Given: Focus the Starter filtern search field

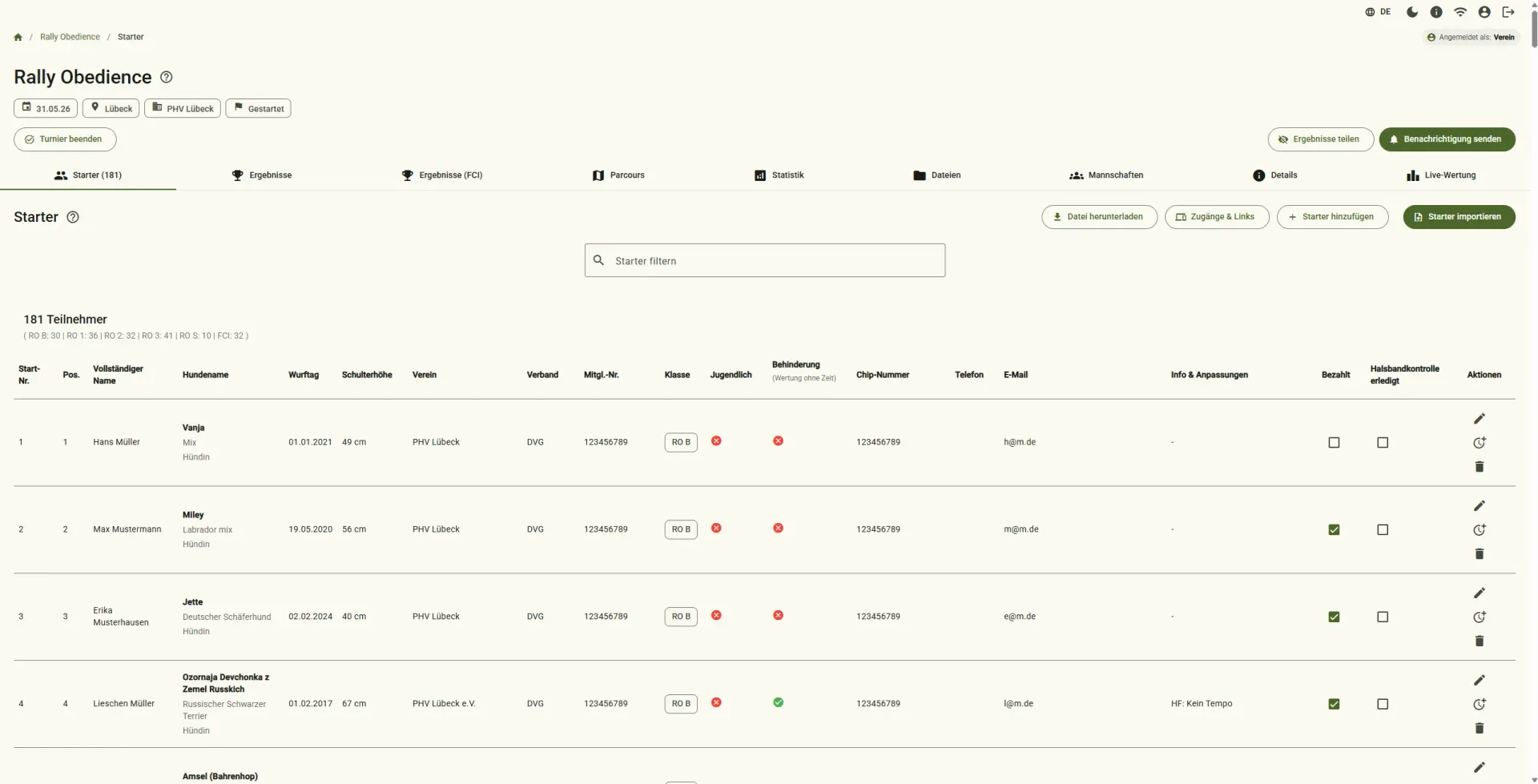Looking at the screenshot, I should (765, 261).
